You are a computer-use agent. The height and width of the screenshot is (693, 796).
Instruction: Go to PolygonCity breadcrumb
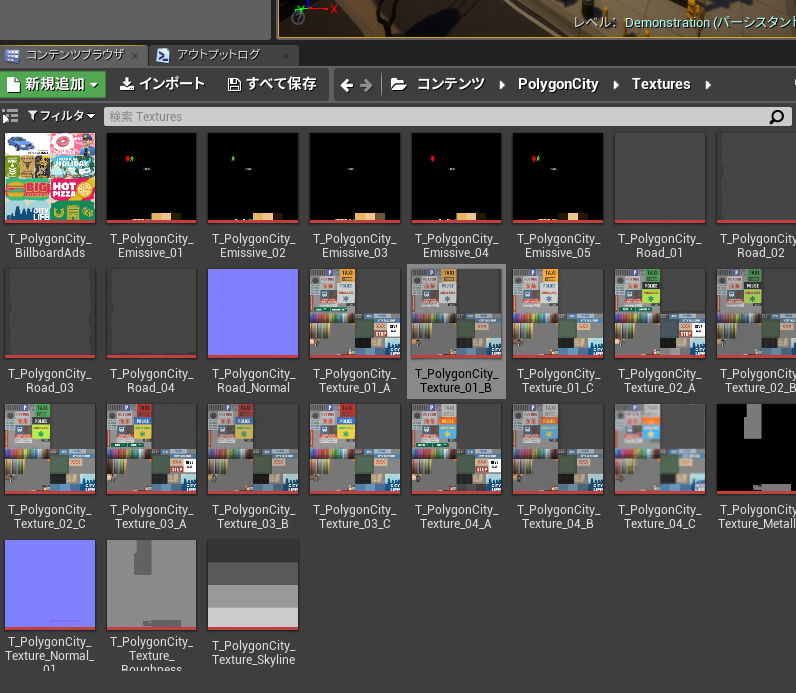point(558,84)
